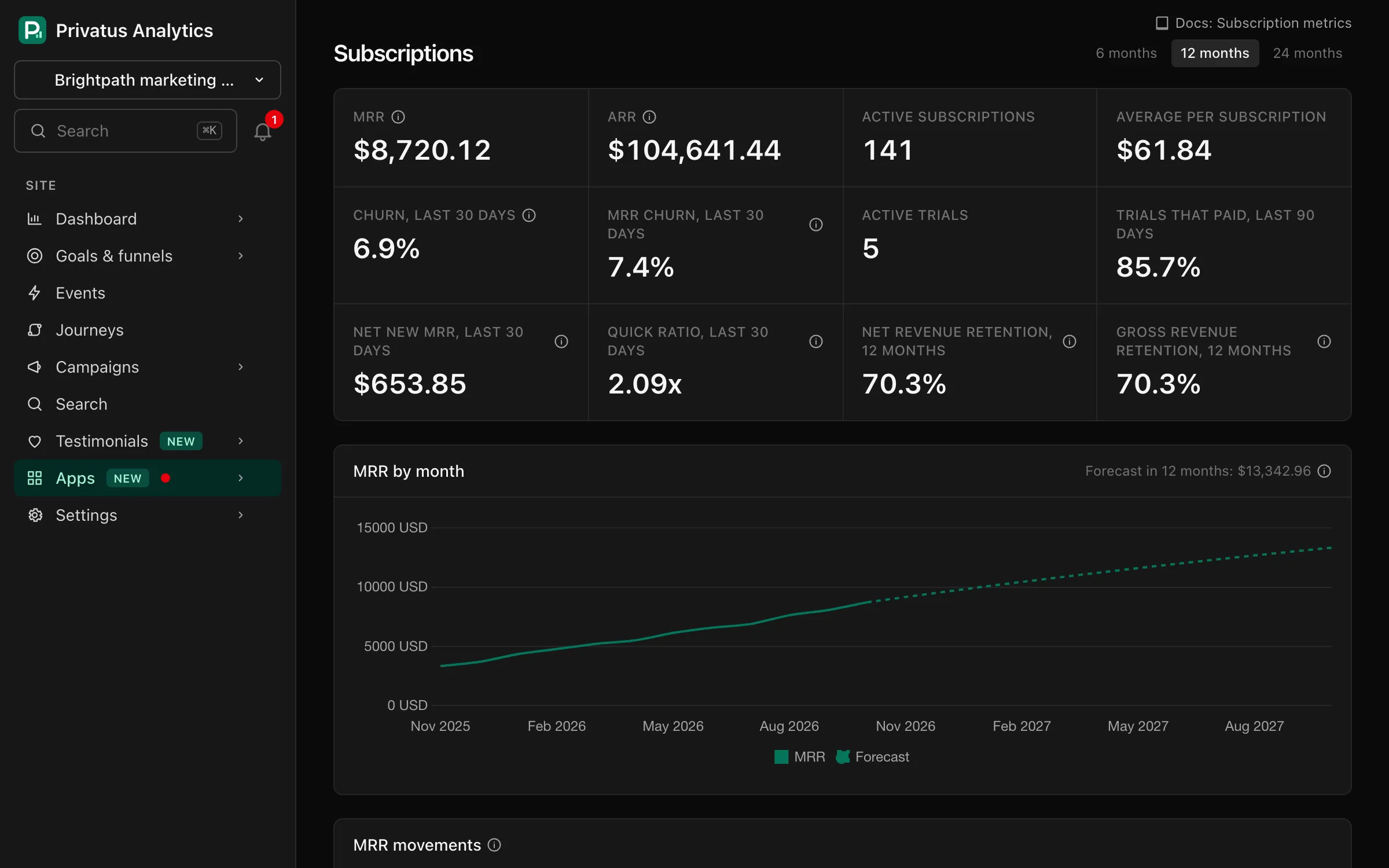Show info for Gross revenue retention
This screenshot has width=1389, height=868.
pyautogui.click(x=1324, y=341)
